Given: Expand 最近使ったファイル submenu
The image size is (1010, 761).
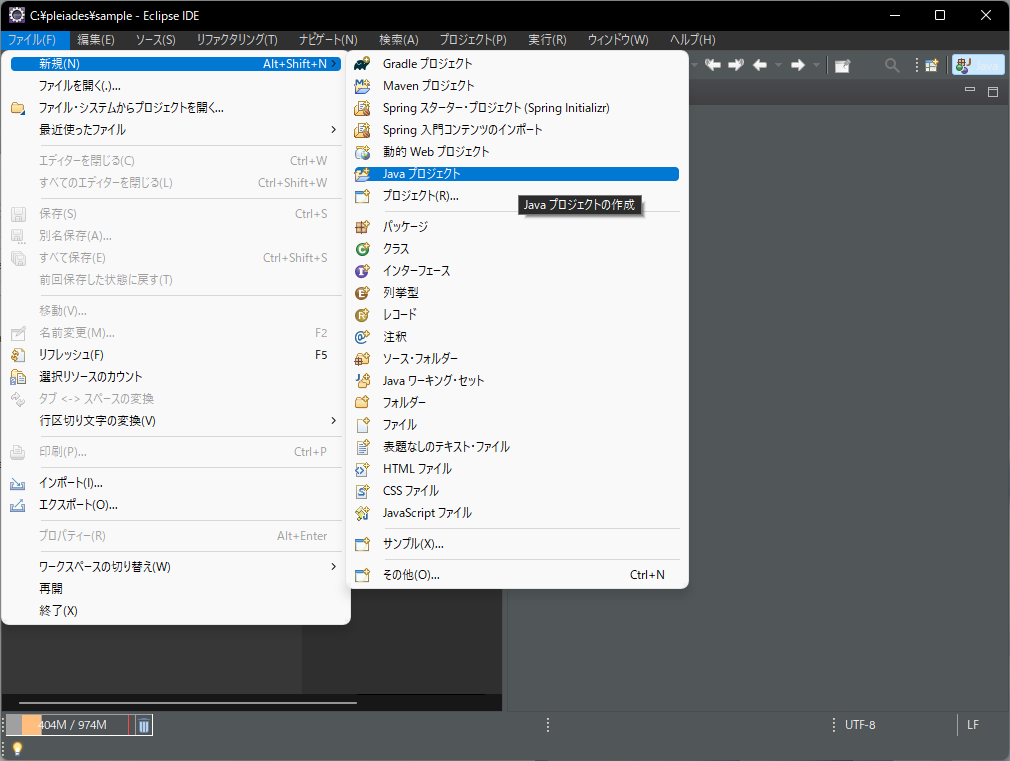Looking at the screenshot, I should [x=176, y=130].
